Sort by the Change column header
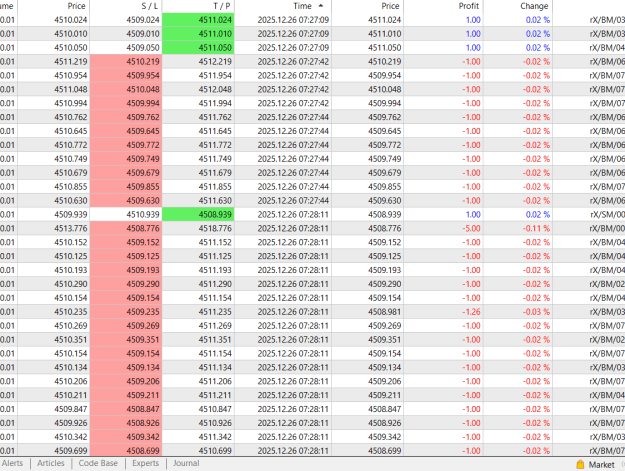The width and height of the screenshot is (625, 471). 518,6
